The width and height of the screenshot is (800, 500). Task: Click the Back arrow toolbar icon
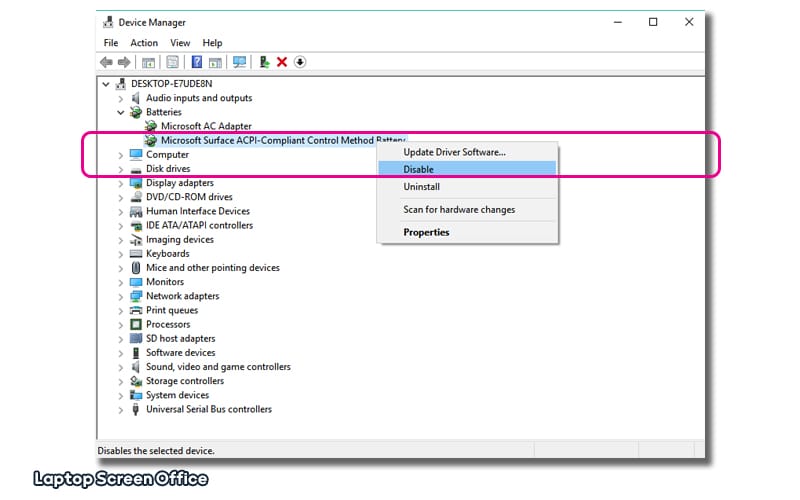pos(106,62)
